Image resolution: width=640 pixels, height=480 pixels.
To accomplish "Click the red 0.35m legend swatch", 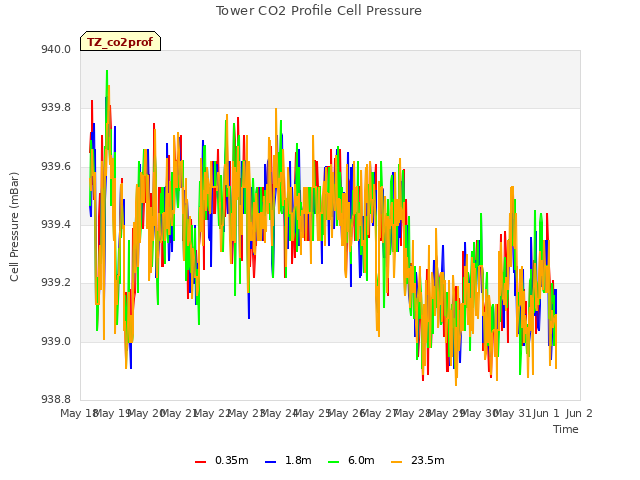I will coord(200,462).
